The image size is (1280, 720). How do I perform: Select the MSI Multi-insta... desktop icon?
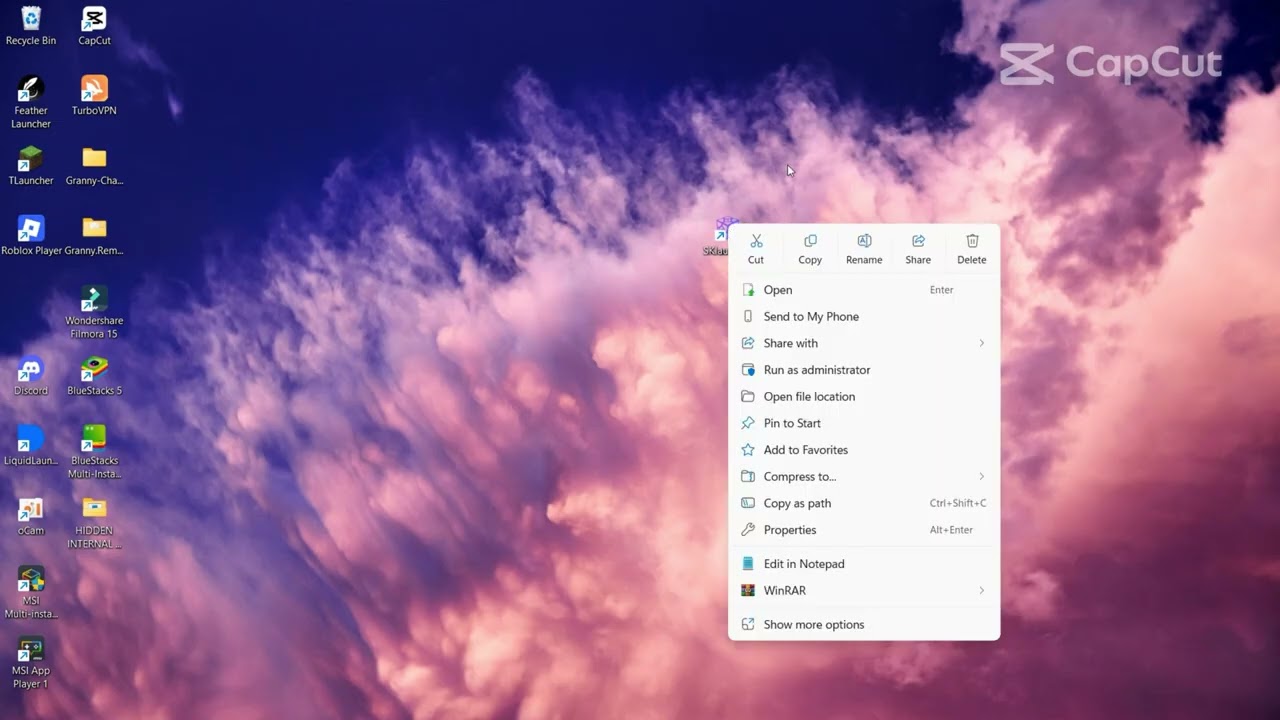[31, 592]
